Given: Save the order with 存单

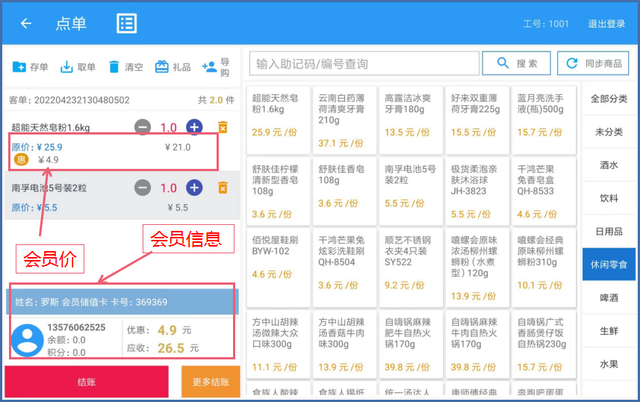Looking at the screenshot, I should tap(30, 67).
